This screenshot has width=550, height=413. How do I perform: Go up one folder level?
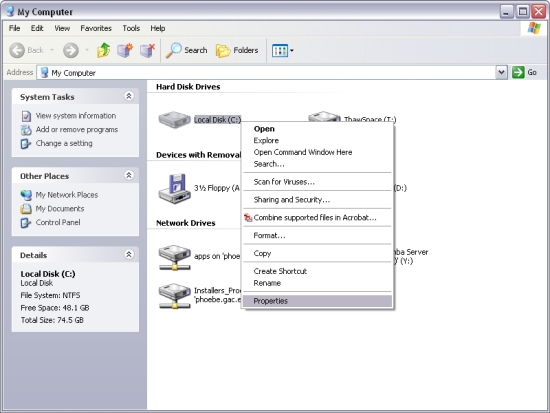coord(103,51)
